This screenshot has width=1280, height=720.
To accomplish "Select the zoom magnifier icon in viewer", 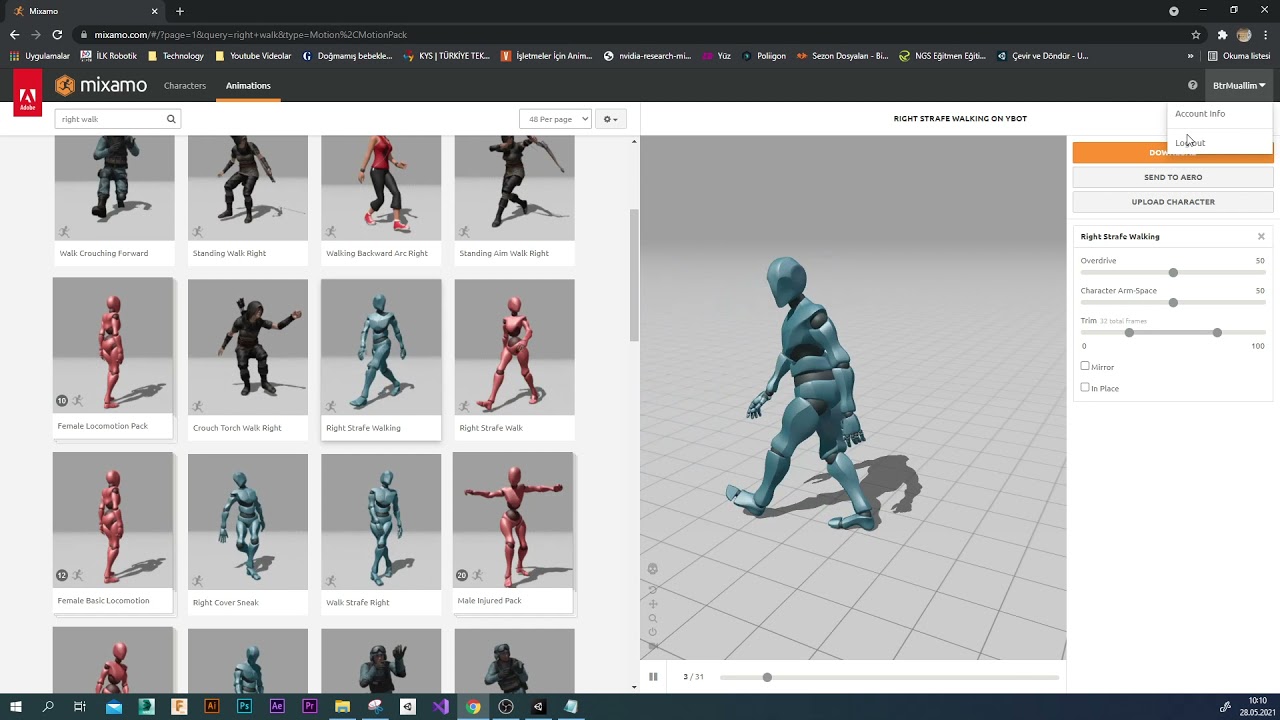I will (652, 618).
